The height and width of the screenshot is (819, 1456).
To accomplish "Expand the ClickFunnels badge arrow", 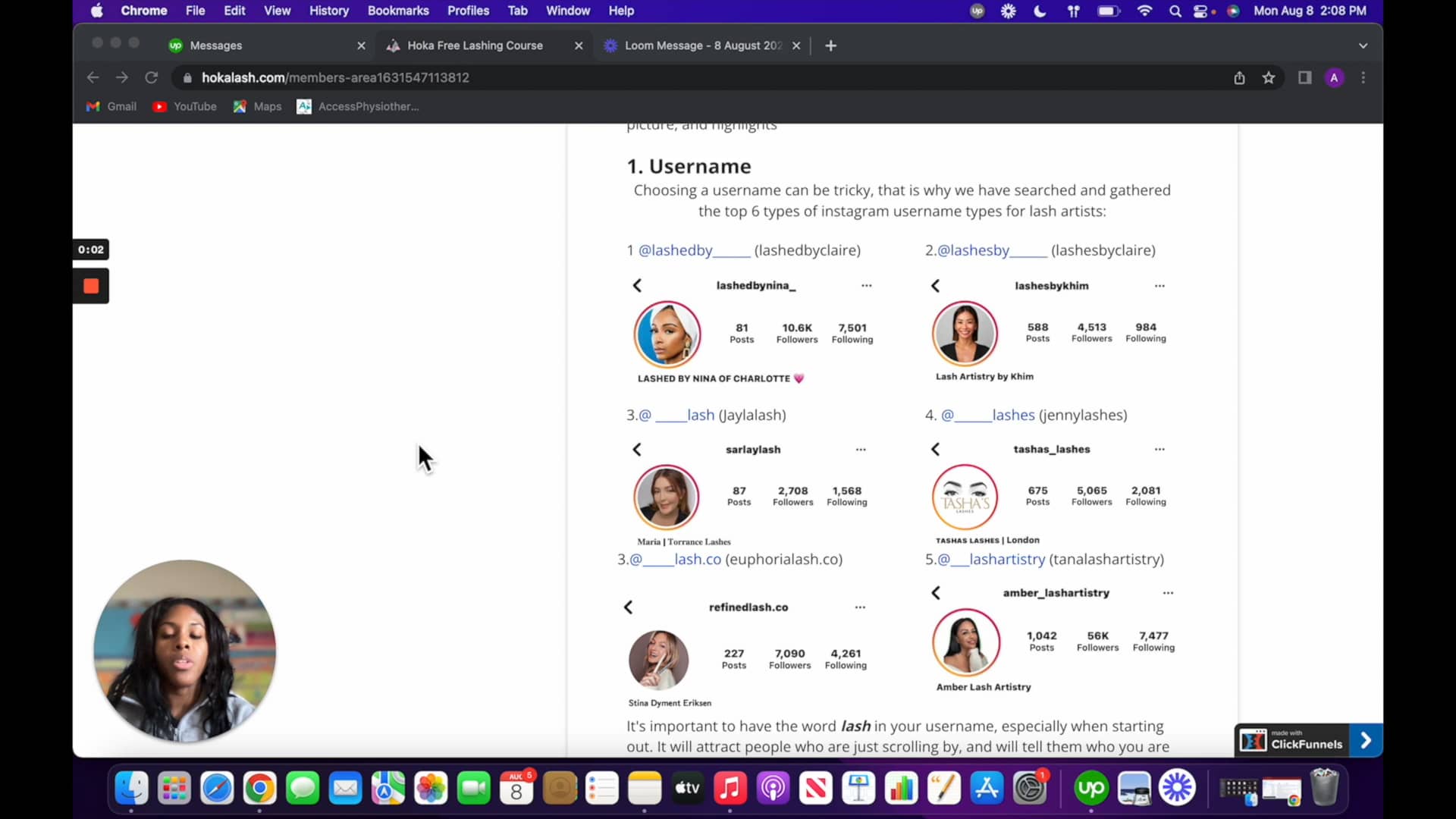I will [x=1365, y=739].
